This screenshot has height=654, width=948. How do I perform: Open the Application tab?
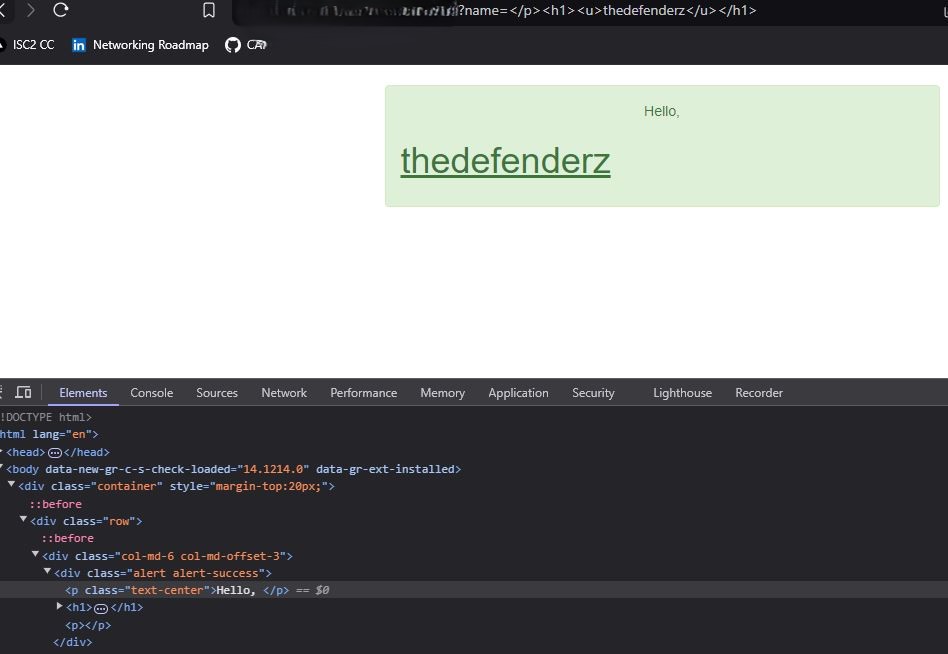[518, 393]
